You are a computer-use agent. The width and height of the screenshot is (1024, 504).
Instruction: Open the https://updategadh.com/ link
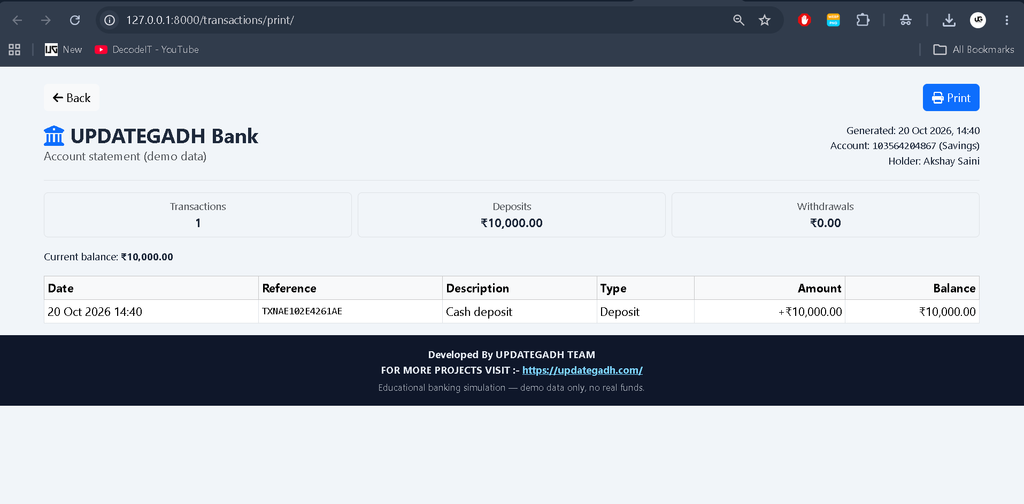tap(583, 370)
